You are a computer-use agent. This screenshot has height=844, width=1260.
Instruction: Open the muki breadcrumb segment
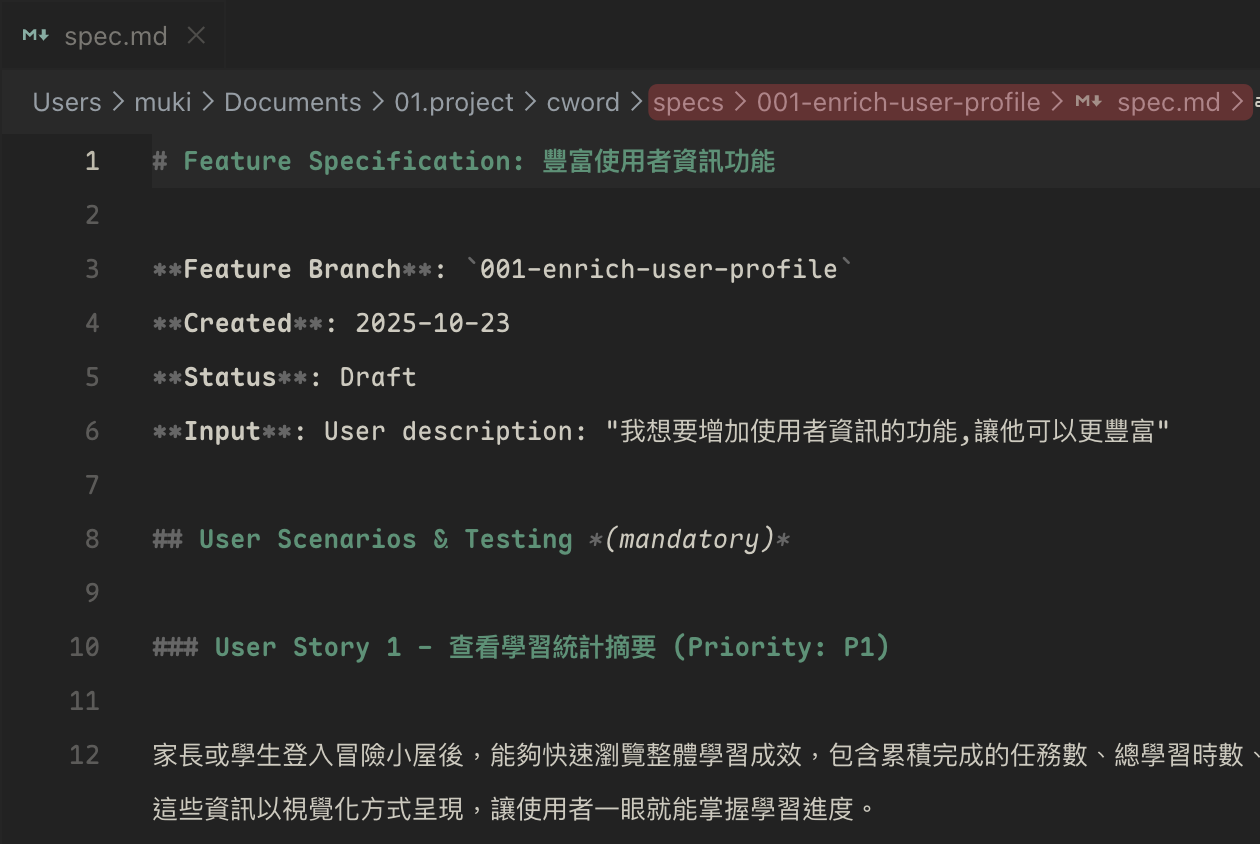163,102
